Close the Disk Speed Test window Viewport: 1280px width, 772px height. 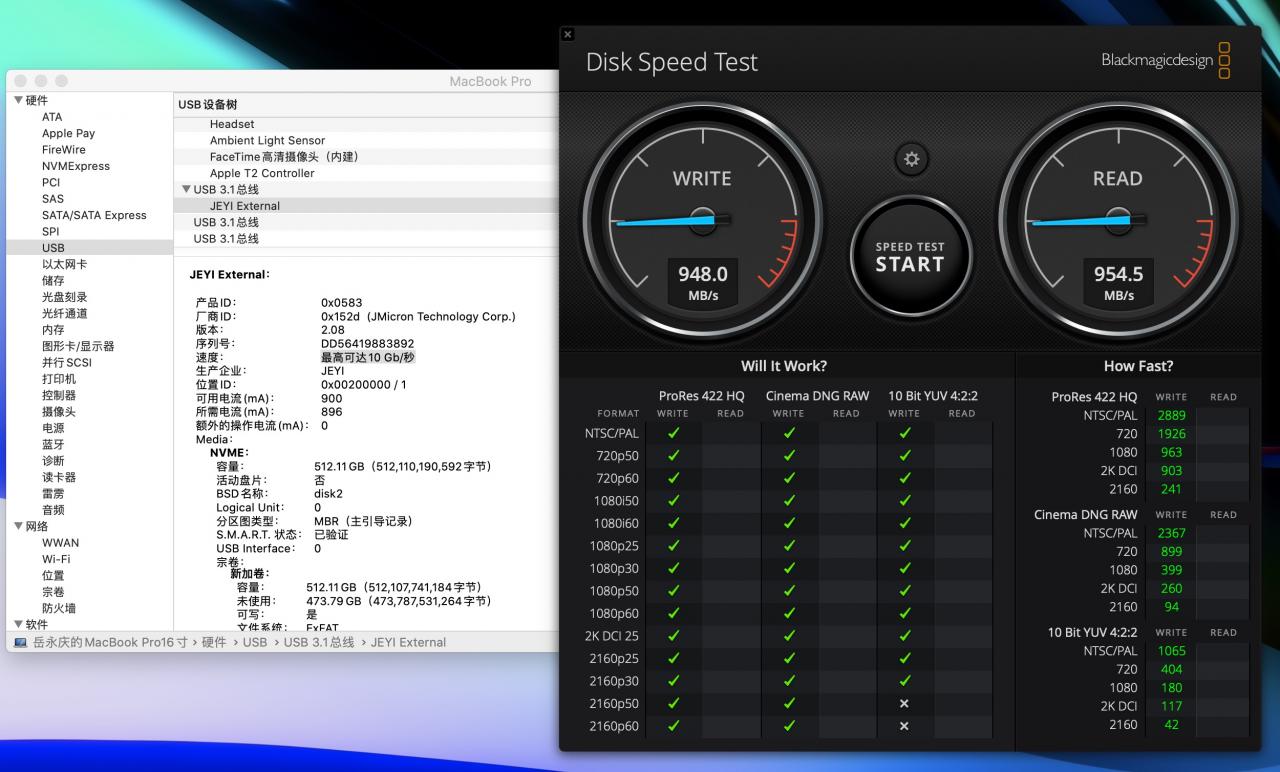click(x=567, y=34)
